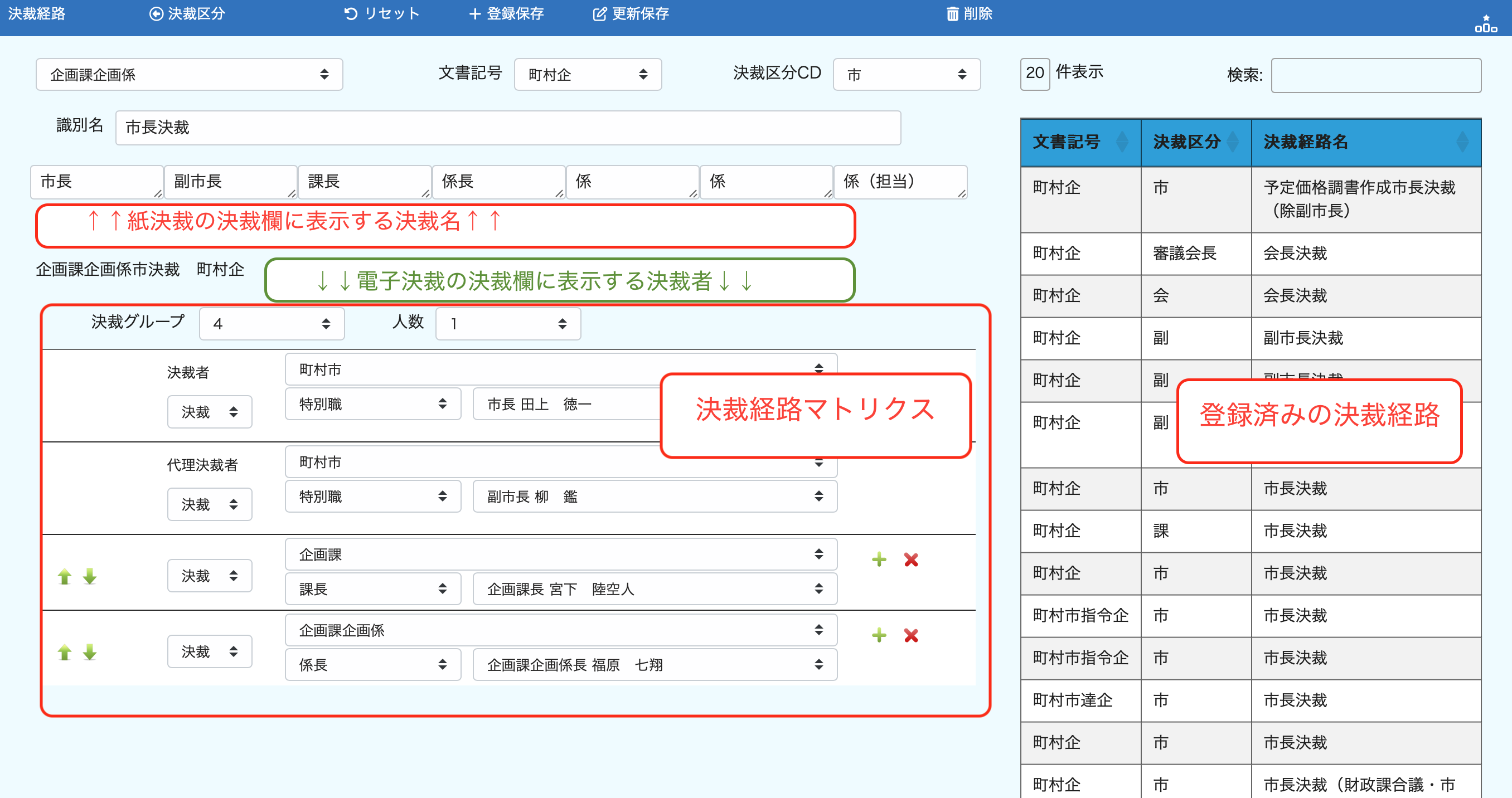The width and height of the screenshot is (1512, 798).
Task: Click the 削除 trash button
Action: coord(969,13)
